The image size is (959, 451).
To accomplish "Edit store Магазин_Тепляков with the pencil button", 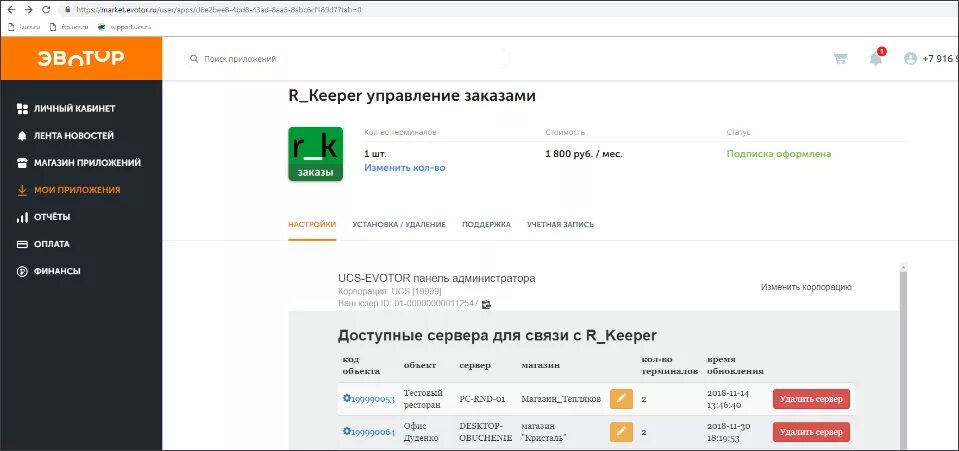I will [x=621, y=398].
